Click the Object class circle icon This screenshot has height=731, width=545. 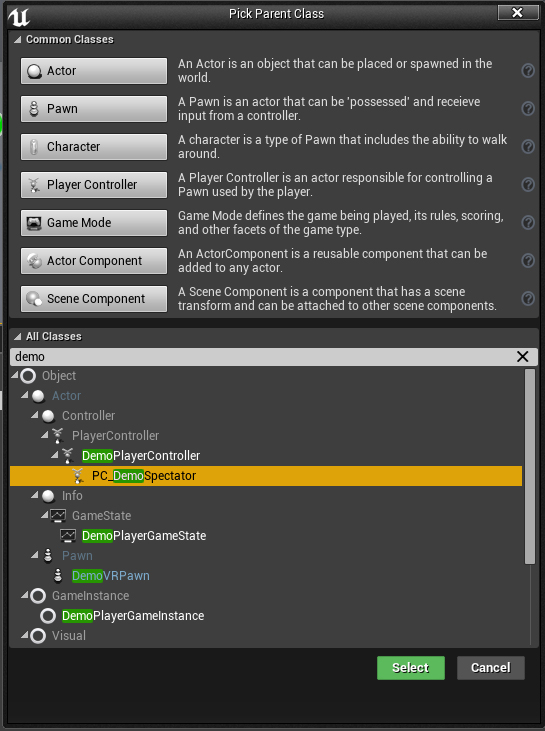coord(28,376)
